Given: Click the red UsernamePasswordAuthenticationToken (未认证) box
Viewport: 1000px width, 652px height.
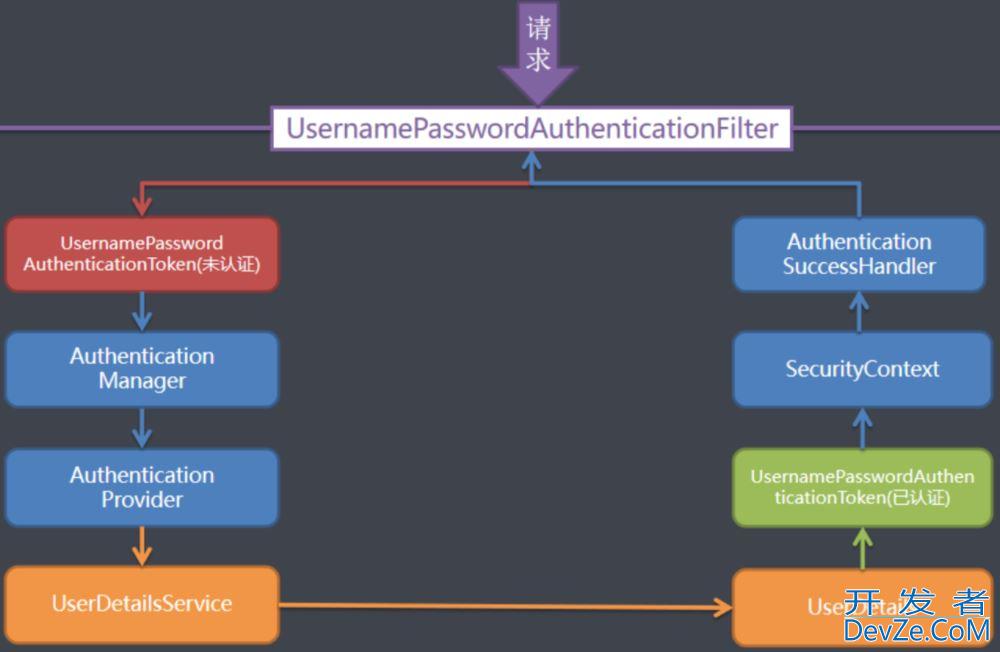Looking at the screenshot, I should [142, 254].
